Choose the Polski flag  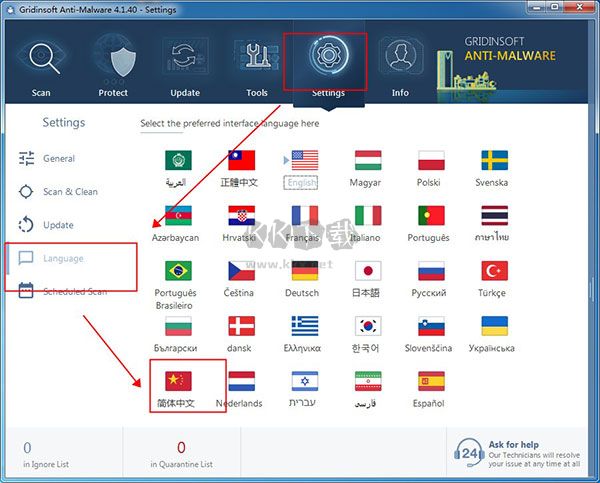[431, 160]
